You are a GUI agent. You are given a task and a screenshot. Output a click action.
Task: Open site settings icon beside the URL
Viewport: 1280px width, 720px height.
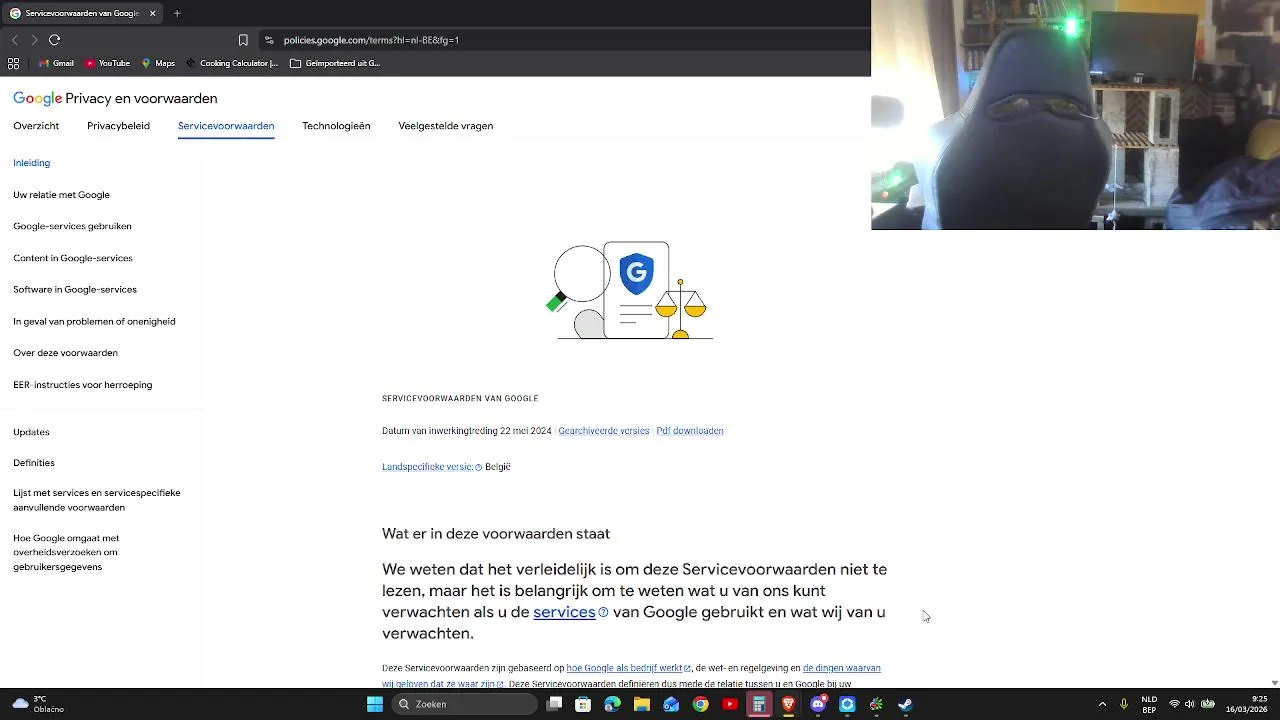[269, 40]
